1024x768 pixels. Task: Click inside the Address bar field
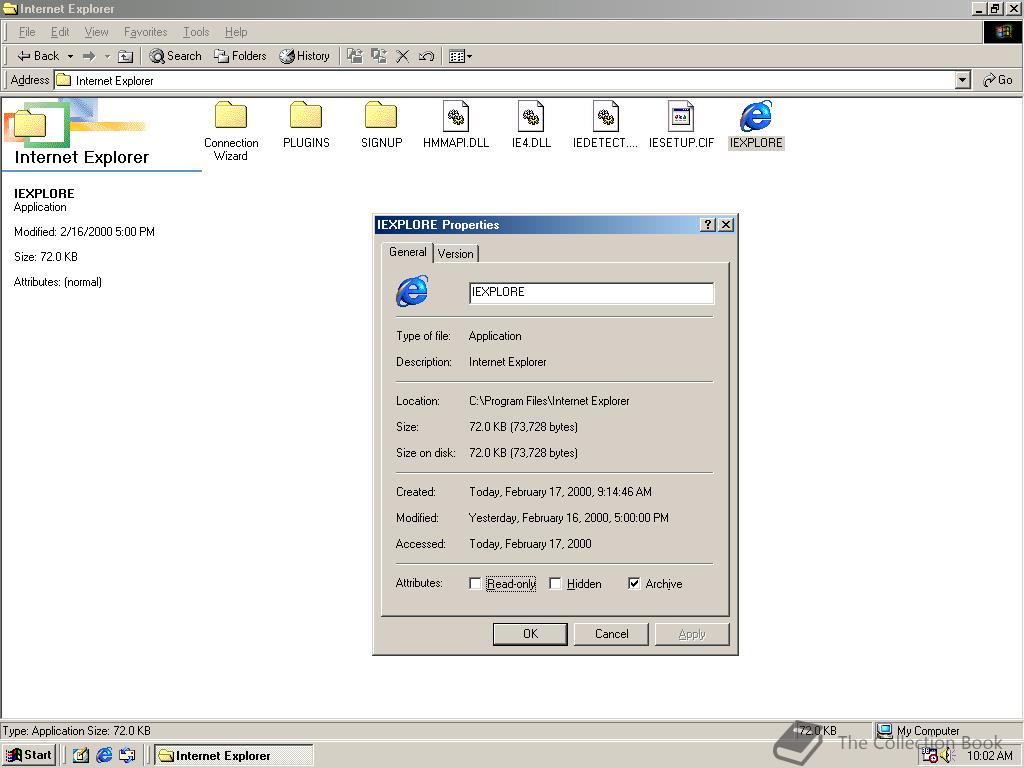pos(504,80)
